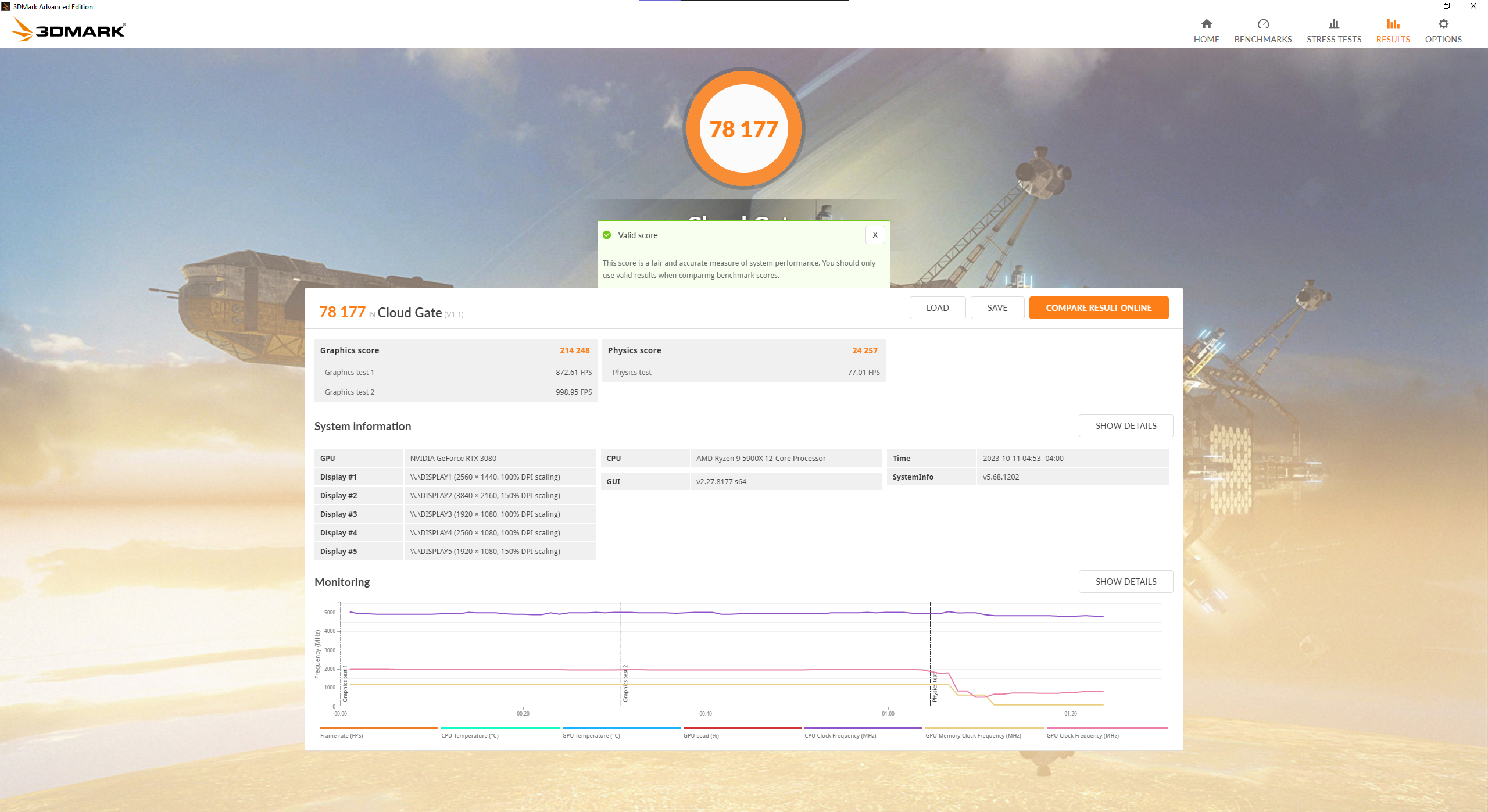Click the Display #1 row value
Viewport: 1488px width, 812px height.
[x=485, y=477]
